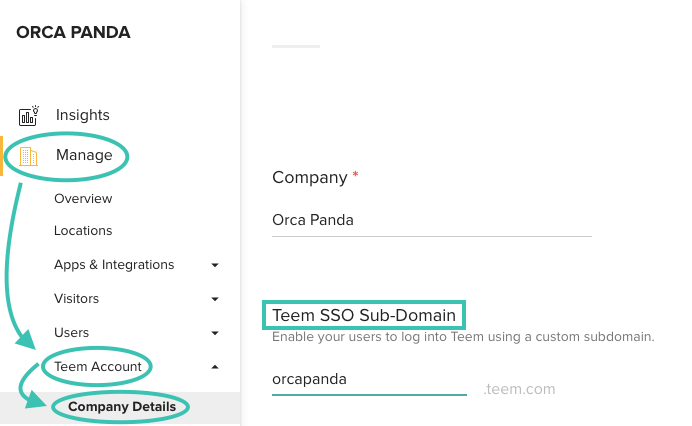Viewport: 692px width, 426px height.
Task: Select the Visitors menu item
Action: click(x=76, y=298)
